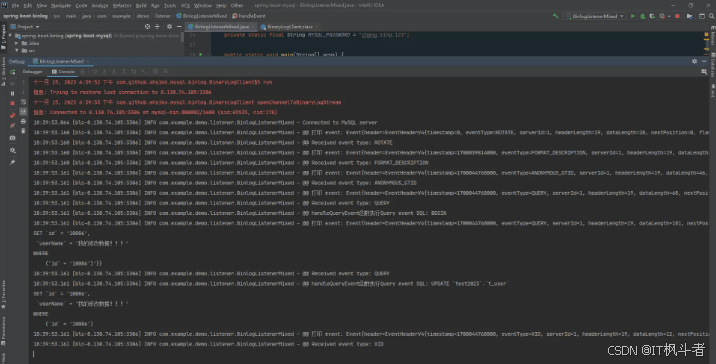The height and width of the screenshot is (364, 716).
Task: Expand the .idea folder in the project tree
Action: click(17, 43)
